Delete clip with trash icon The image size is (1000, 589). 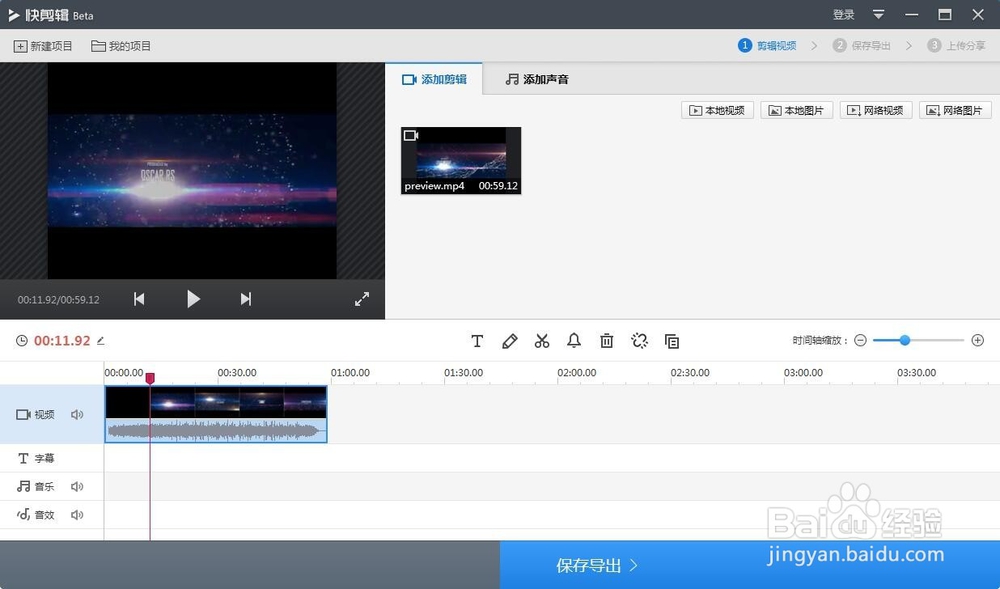coord(607,341)
